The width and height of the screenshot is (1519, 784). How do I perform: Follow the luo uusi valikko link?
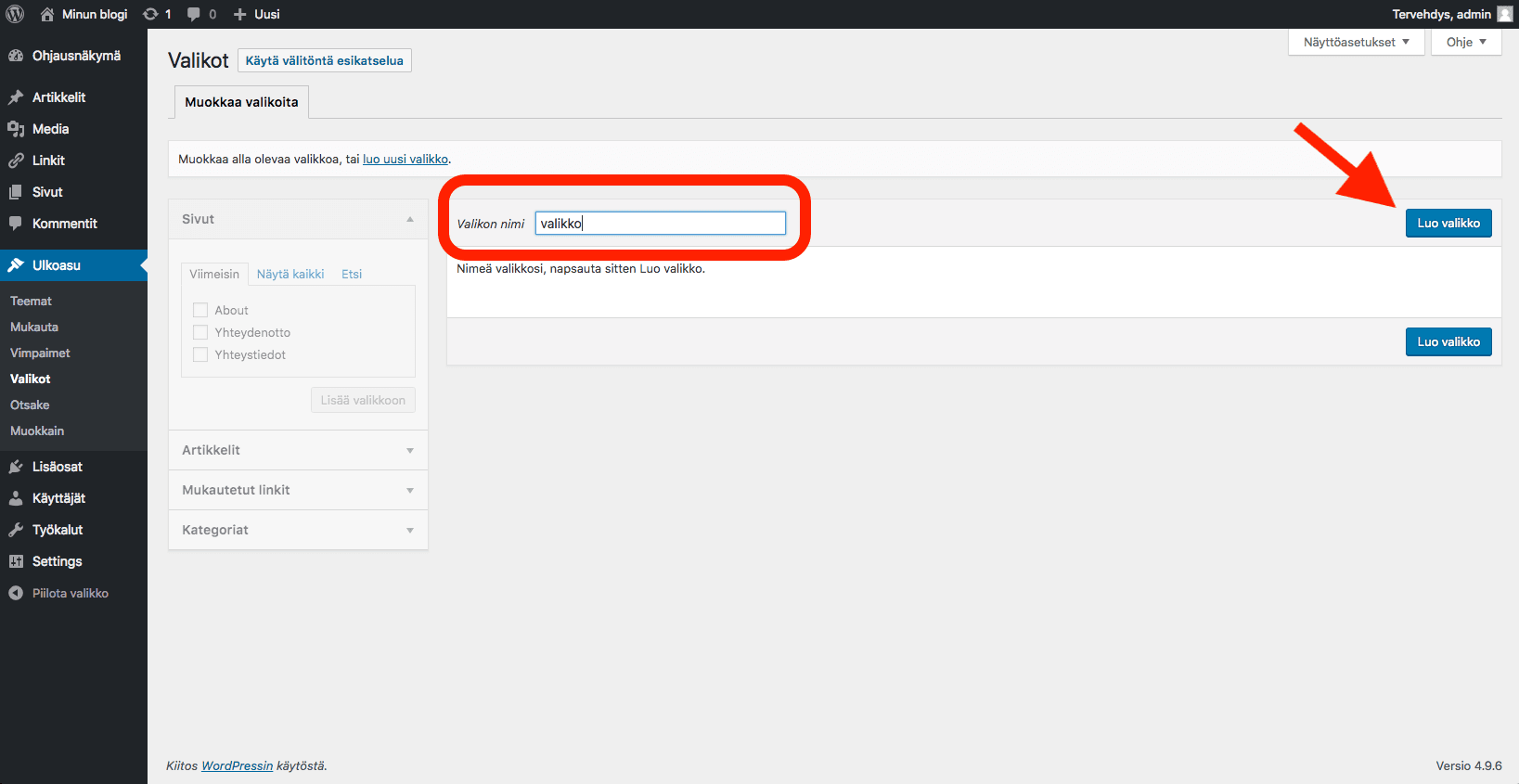pos(405,159)
